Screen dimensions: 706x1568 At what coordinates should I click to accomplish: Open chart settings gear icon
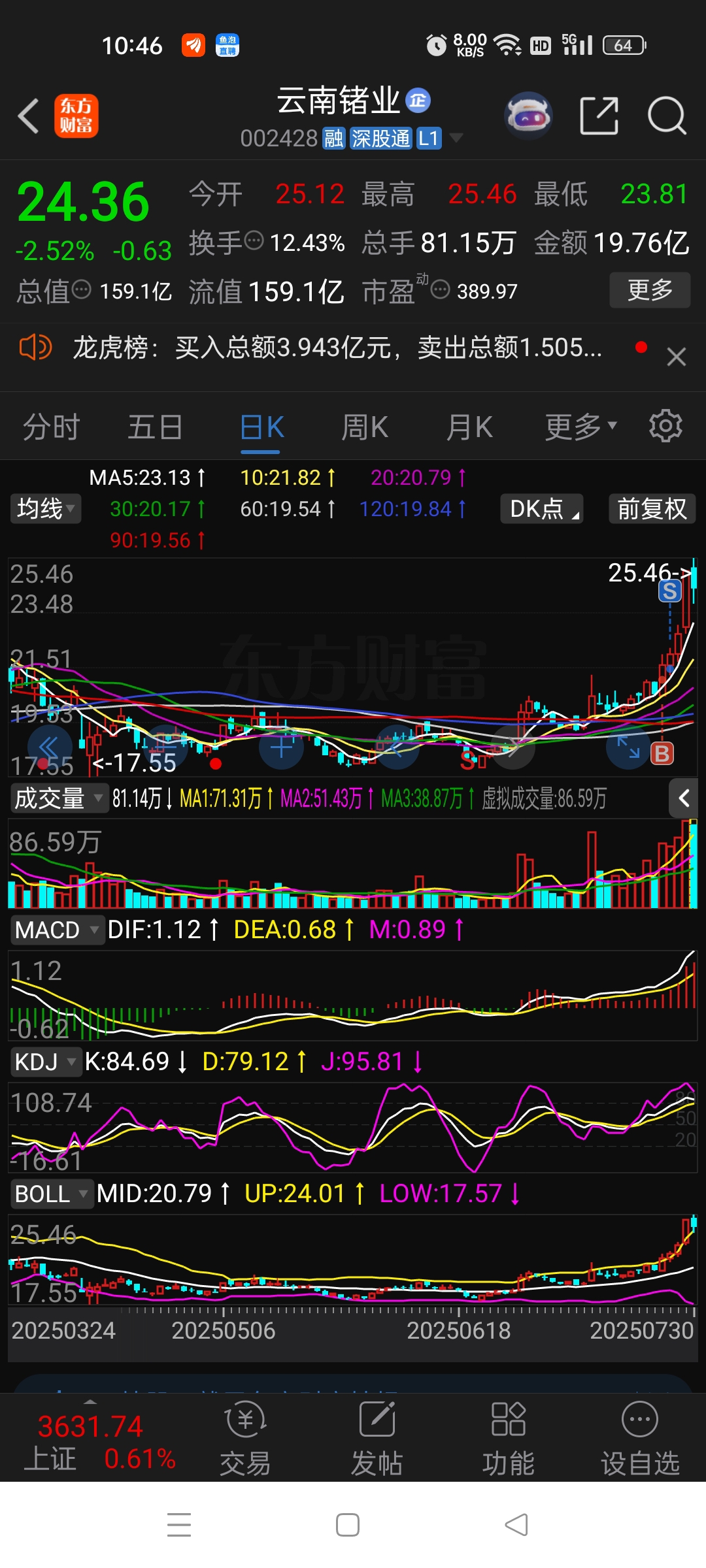(x=665, y=426)
